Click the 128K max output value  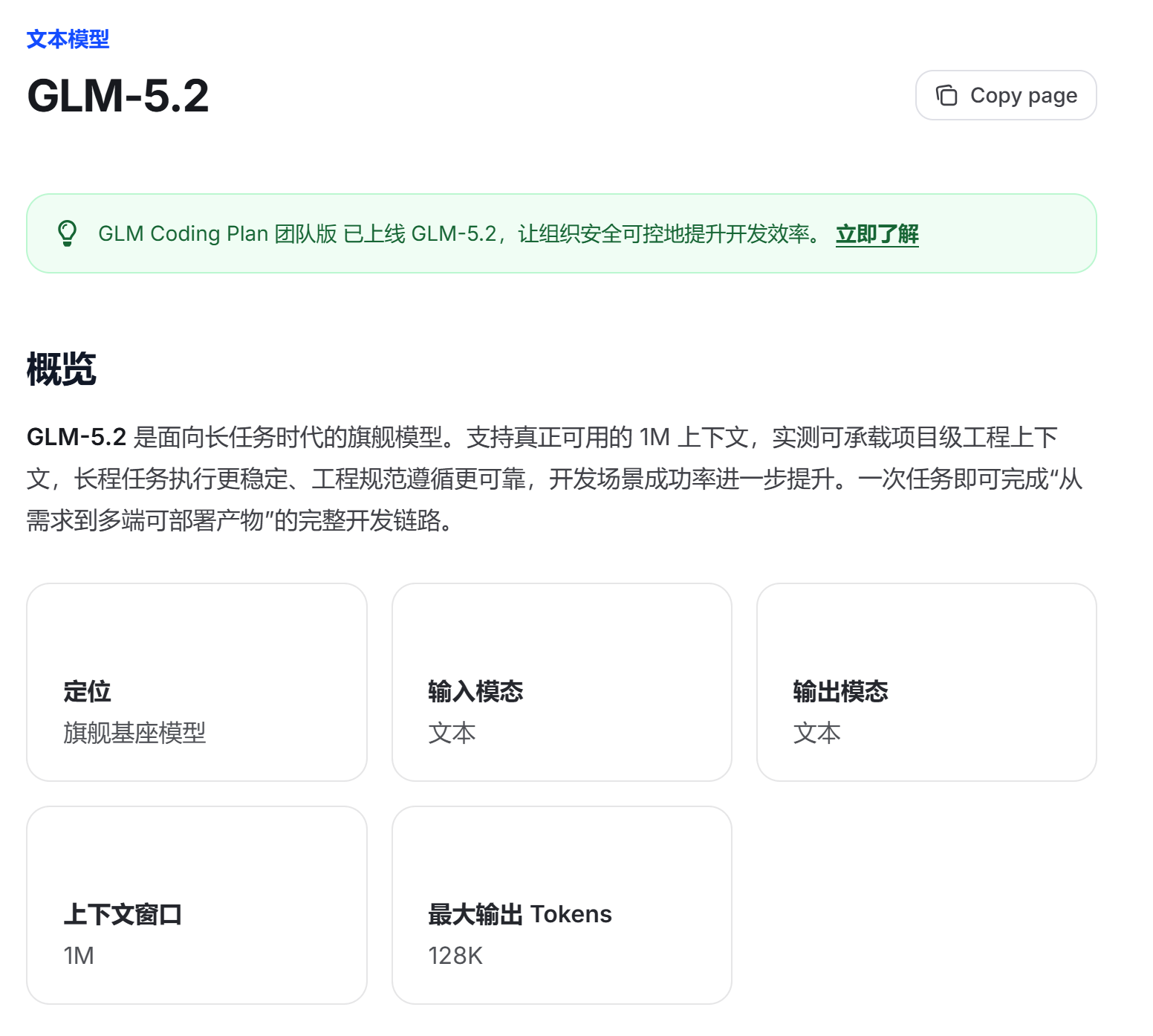455,956
